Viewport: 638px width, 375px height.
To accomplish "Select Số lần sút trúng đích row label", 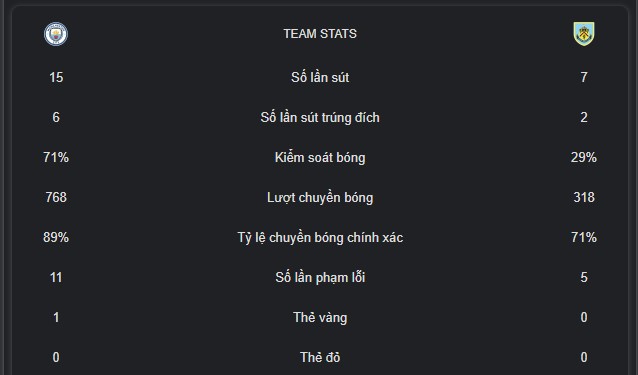I will click(x=320, y=117).
